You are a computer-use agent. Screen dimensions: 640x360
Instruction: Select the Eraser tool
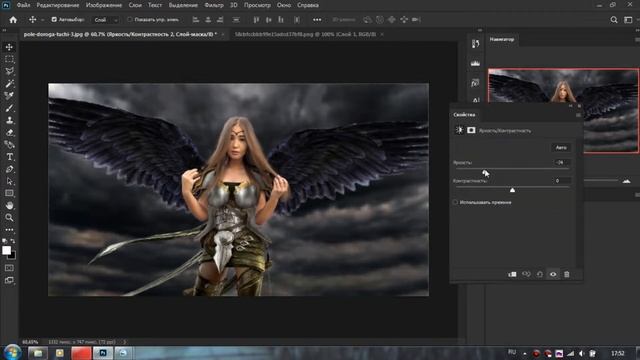(x=9, y=133)
